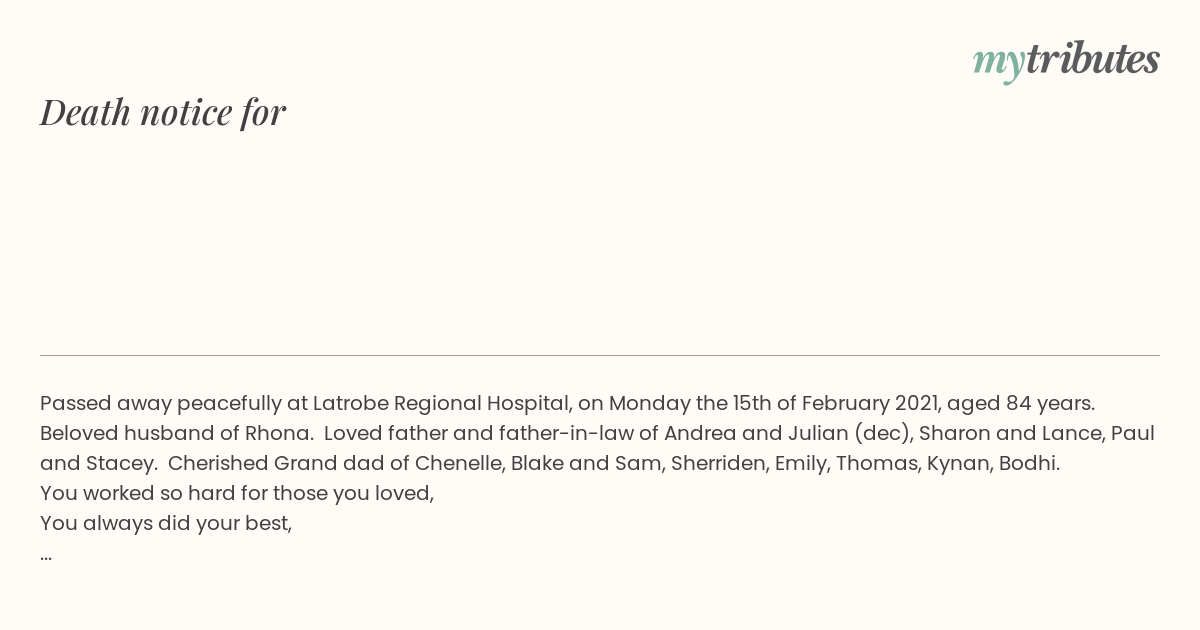This screenshot has width=1200, height=630.
Task: Click the "tributes" word in logo
Action: [x=1093, y=59]
